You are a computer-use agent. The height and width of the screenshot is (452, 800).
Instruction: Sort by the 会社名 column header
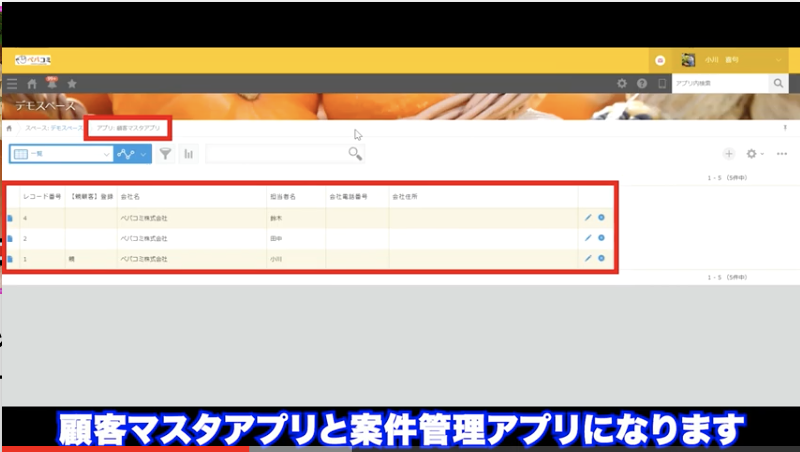(x=130, y=197)
